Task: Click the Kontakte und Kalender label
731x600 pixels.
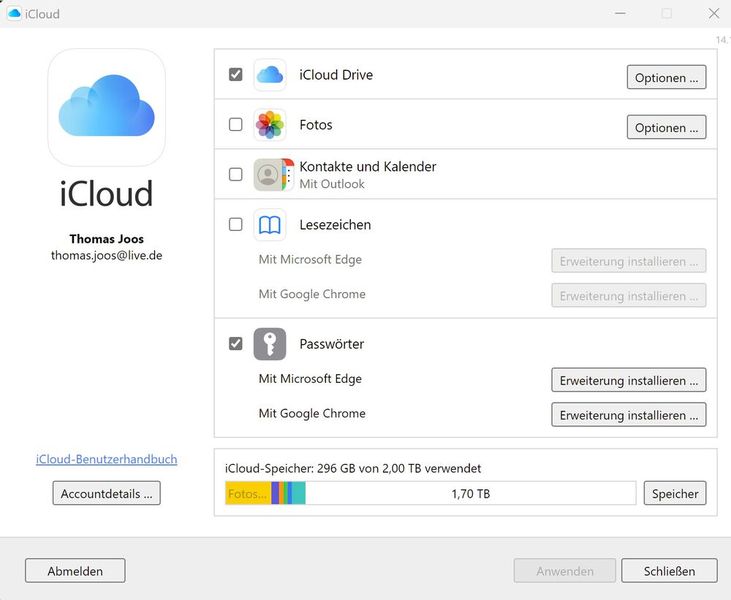Action: 368,166
